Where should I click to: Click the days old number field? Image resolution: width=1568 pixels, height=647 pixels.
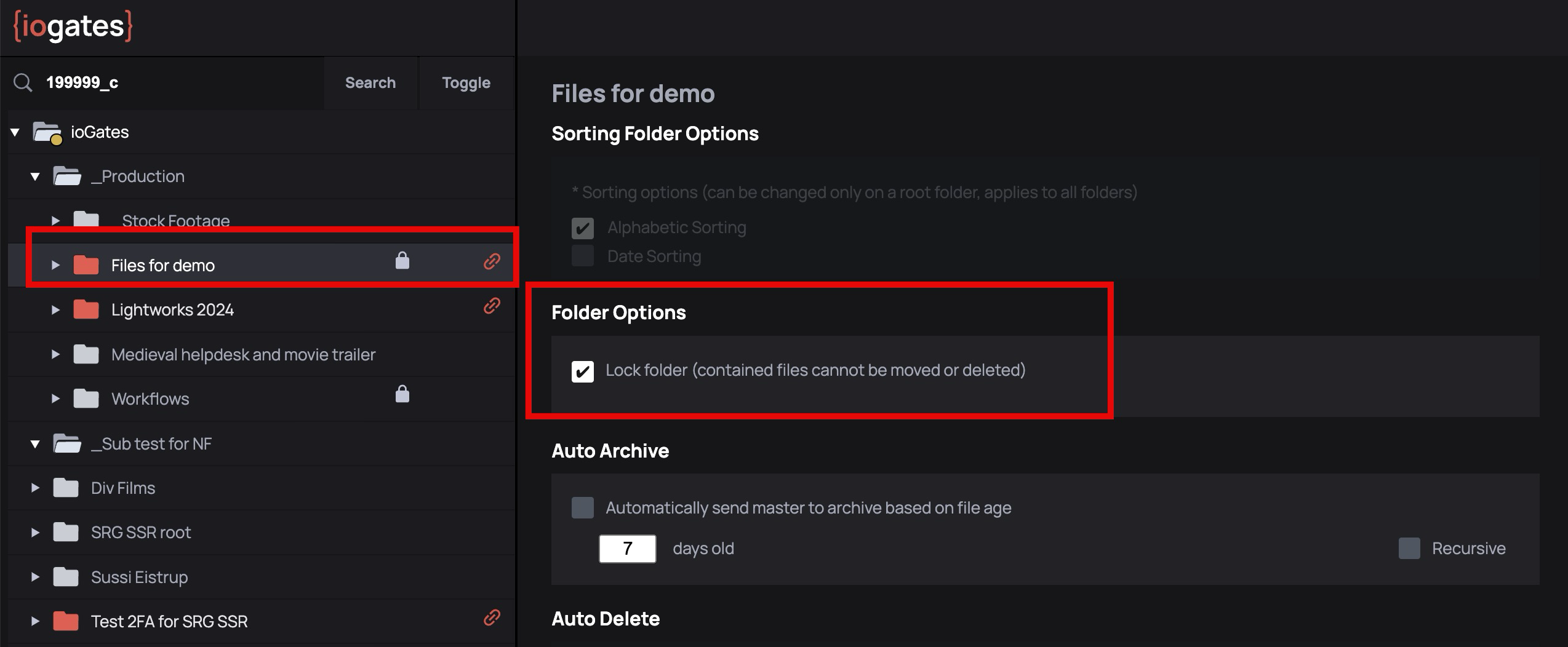(x=627, y=549)
